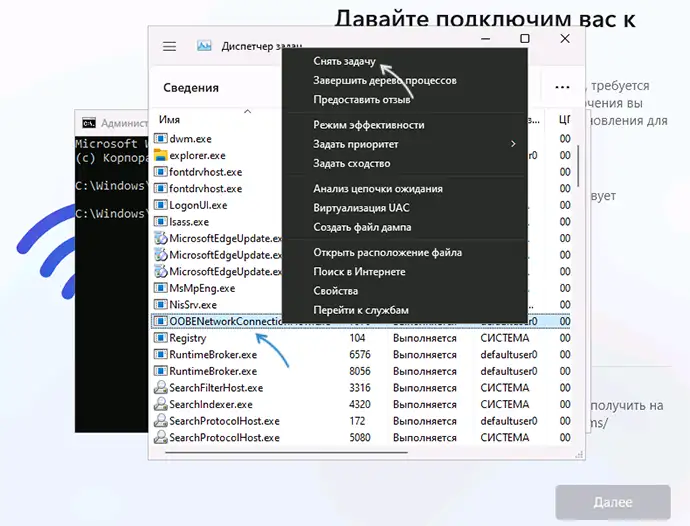Image resolution: width=690 pixels, height=526 pixels.
Task: Click the explorer.exe folder icon
Action: pyautogui.click(x=161, y=155)
